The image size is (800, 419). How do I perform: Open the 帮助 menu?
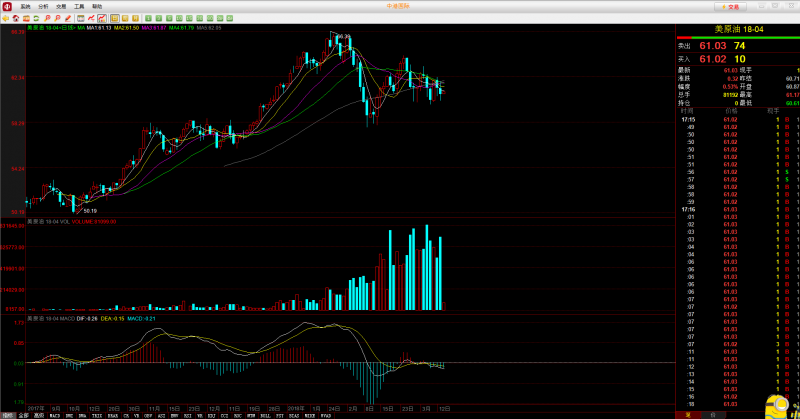click(x=97, y=7)
